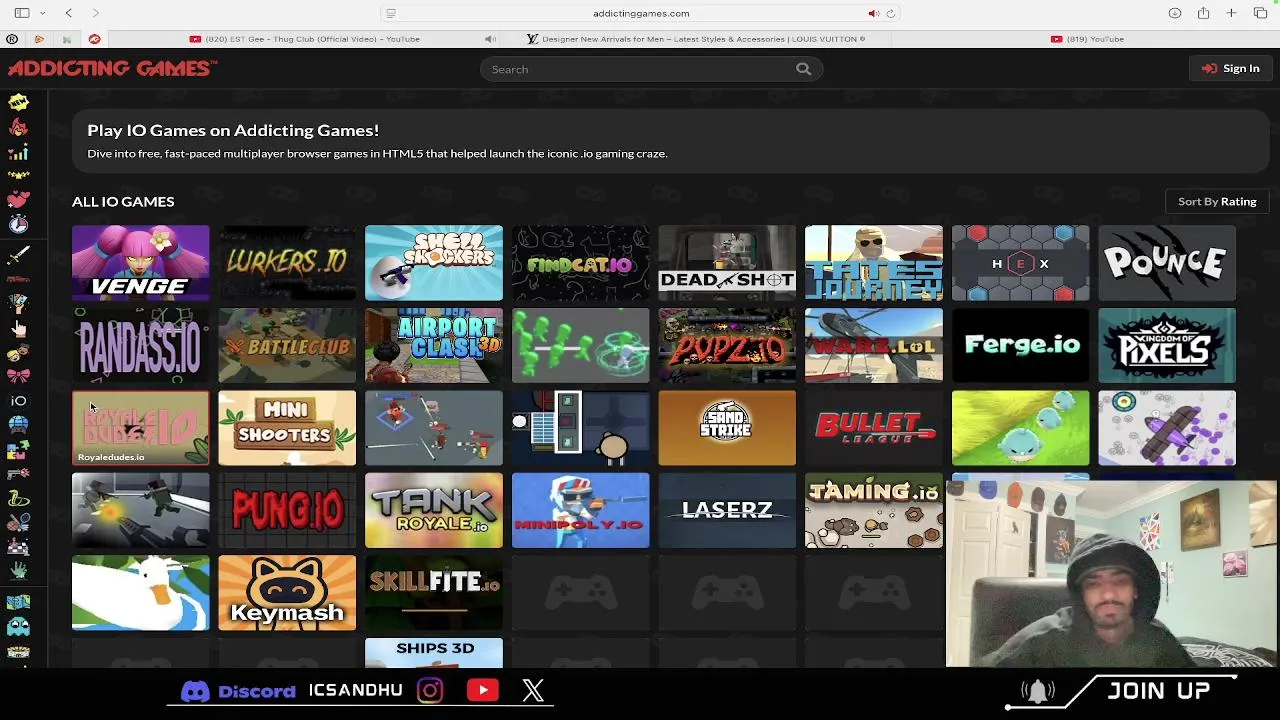Click the Safari sidebar toggle button
Screen dimensions: 1280x720
coord(21,13)
